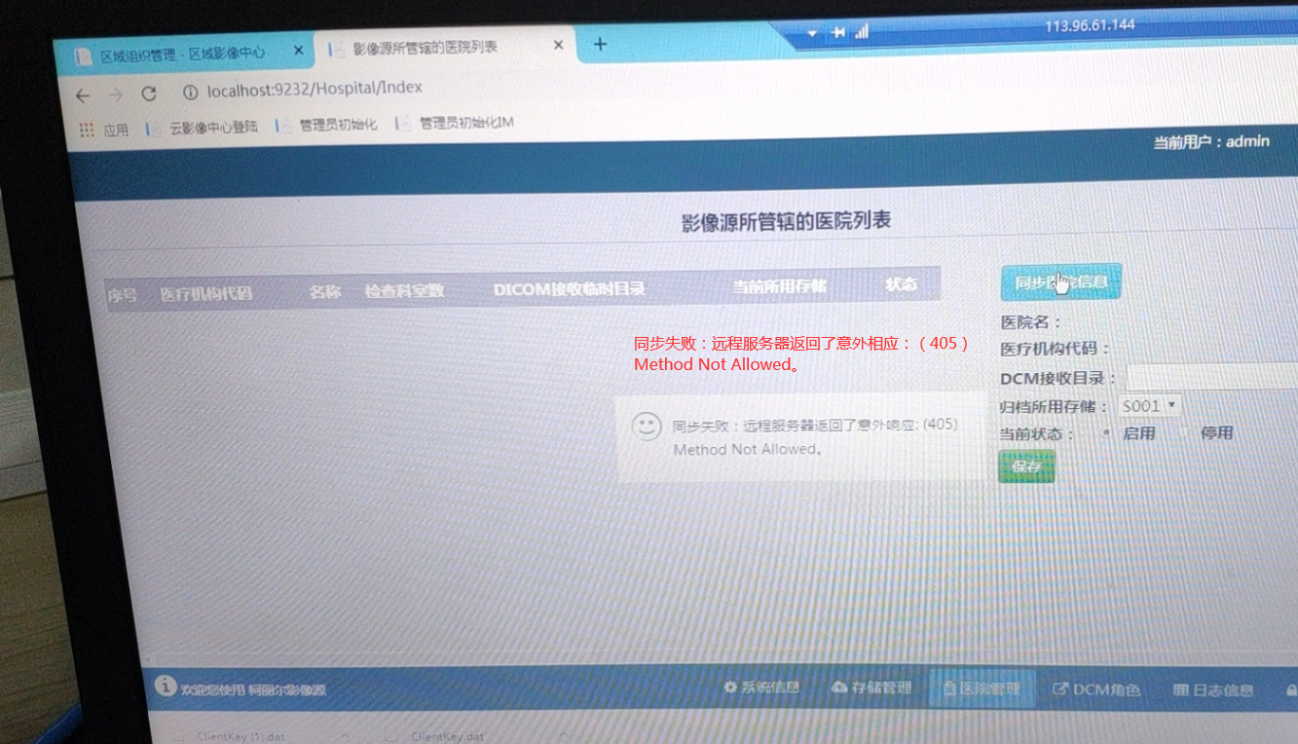This screenshot has height=744, width=1298.
Task: Click the site info icon beside URL
Action: [189, 92]
